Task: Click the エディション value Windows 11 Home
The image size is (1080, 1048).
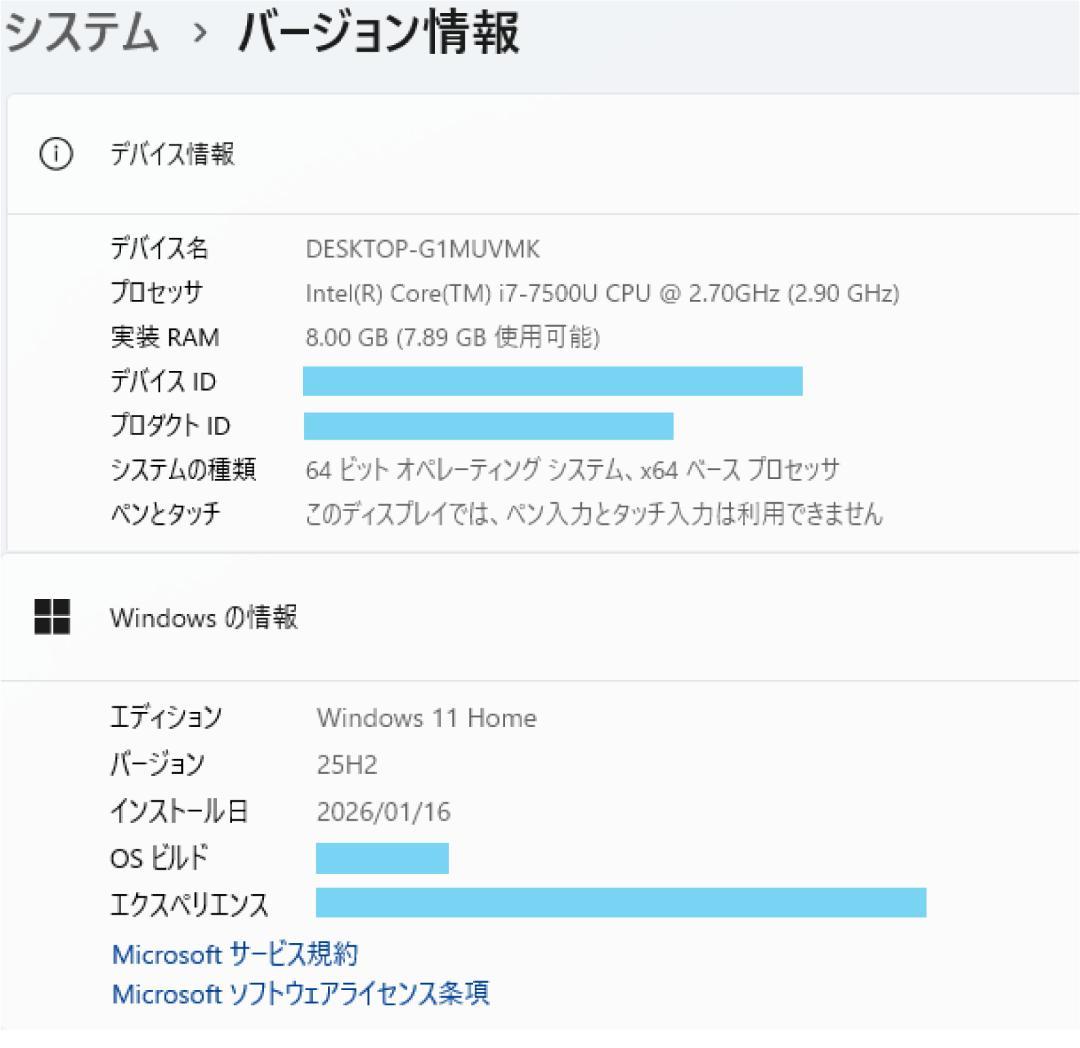Action: tap(426, 718)
